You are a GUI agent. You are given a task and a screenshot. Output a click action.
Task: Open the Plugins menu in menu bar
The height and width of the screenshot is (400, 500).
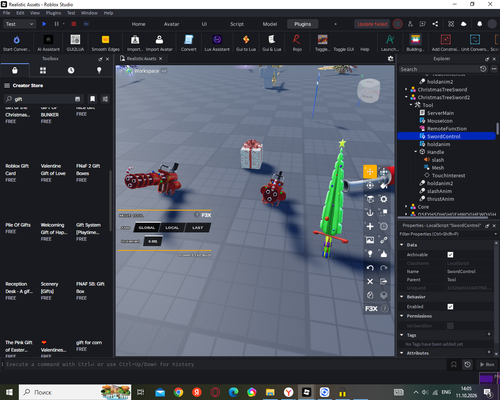point(53,13)
